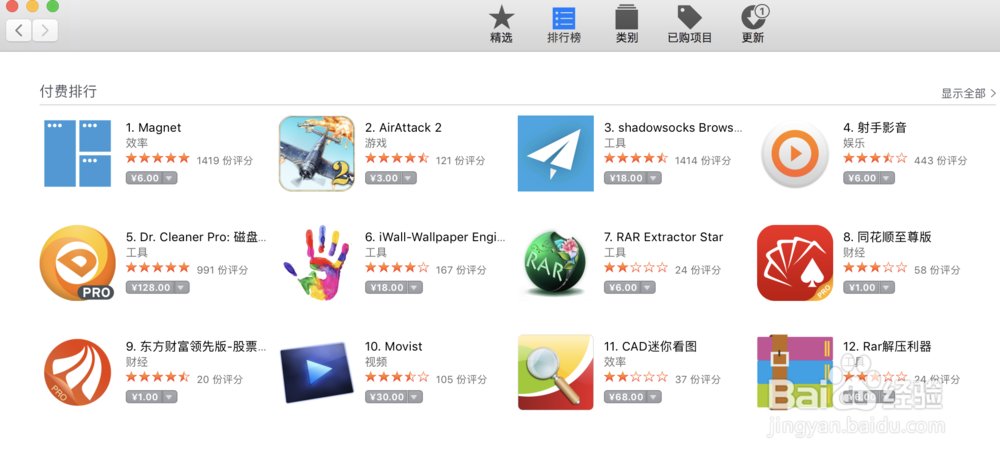
Task: Go back with the left arrow button
Action: tap(19, 29)
